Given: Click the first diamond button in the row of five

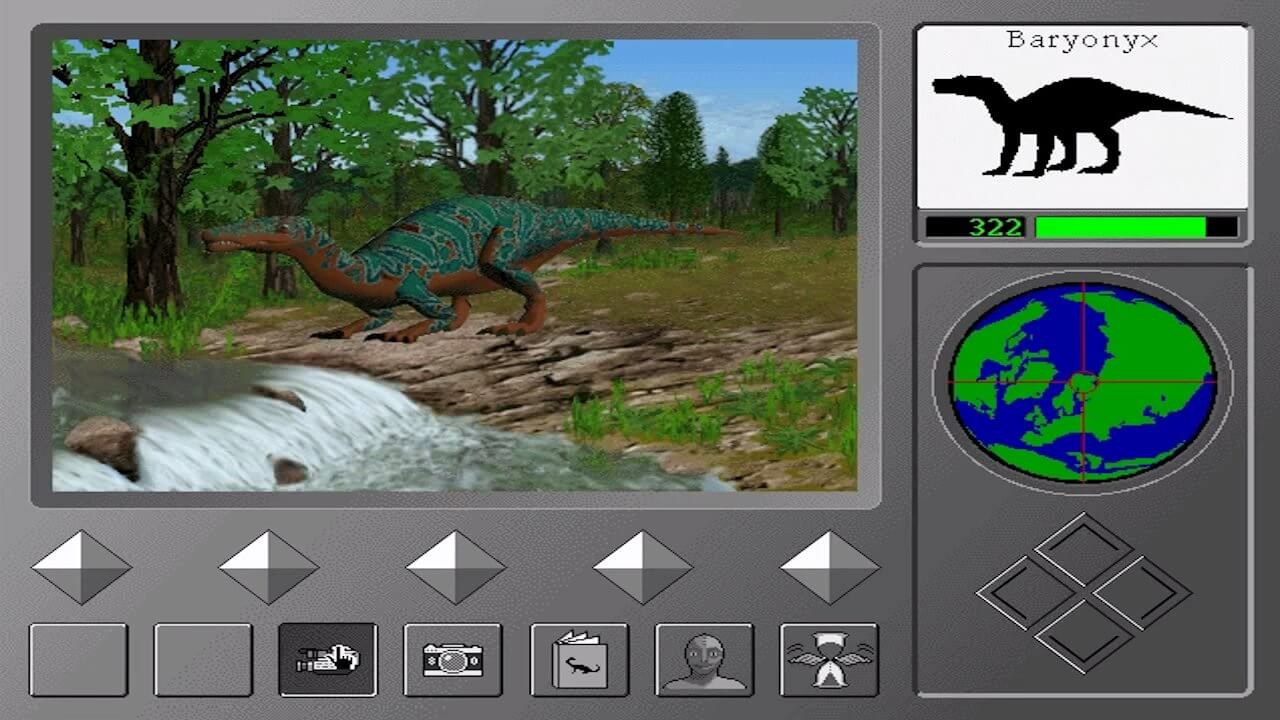Looking at the screenshot, I should (x=81, y=567).
